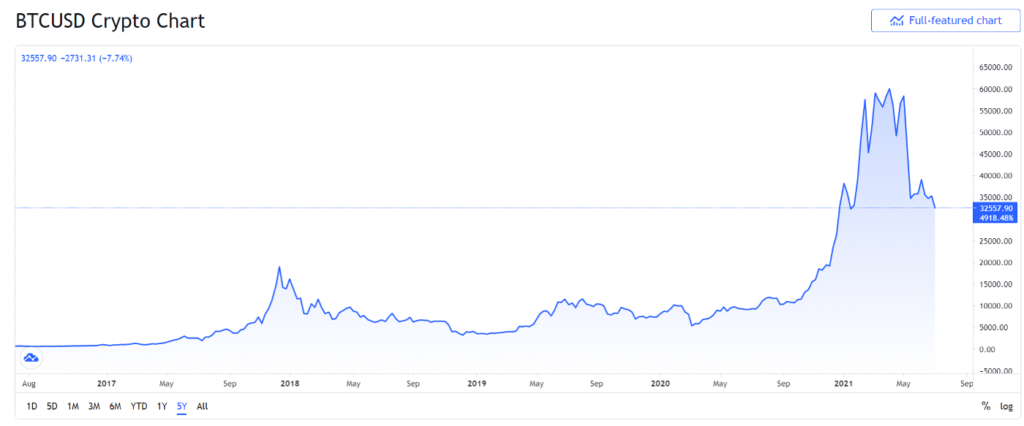Switch chart to 6M range

[115, 406]
